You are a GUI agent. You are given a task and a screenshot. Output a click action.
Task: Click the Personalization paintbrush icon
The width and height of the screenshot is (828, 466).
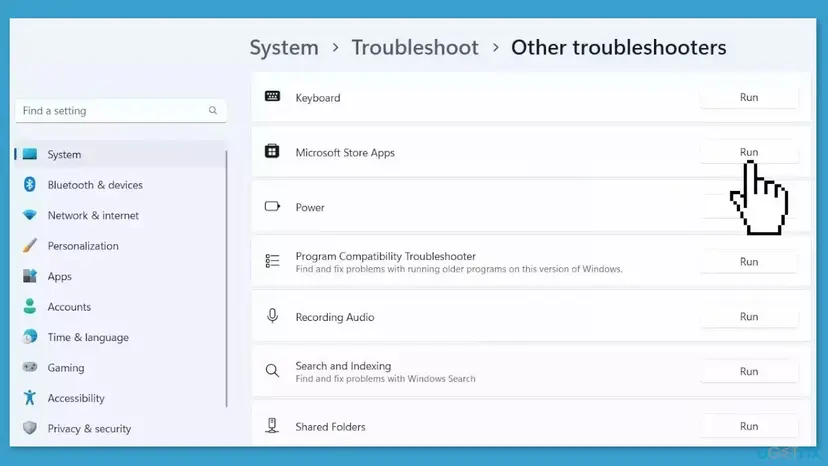point(30,245)
